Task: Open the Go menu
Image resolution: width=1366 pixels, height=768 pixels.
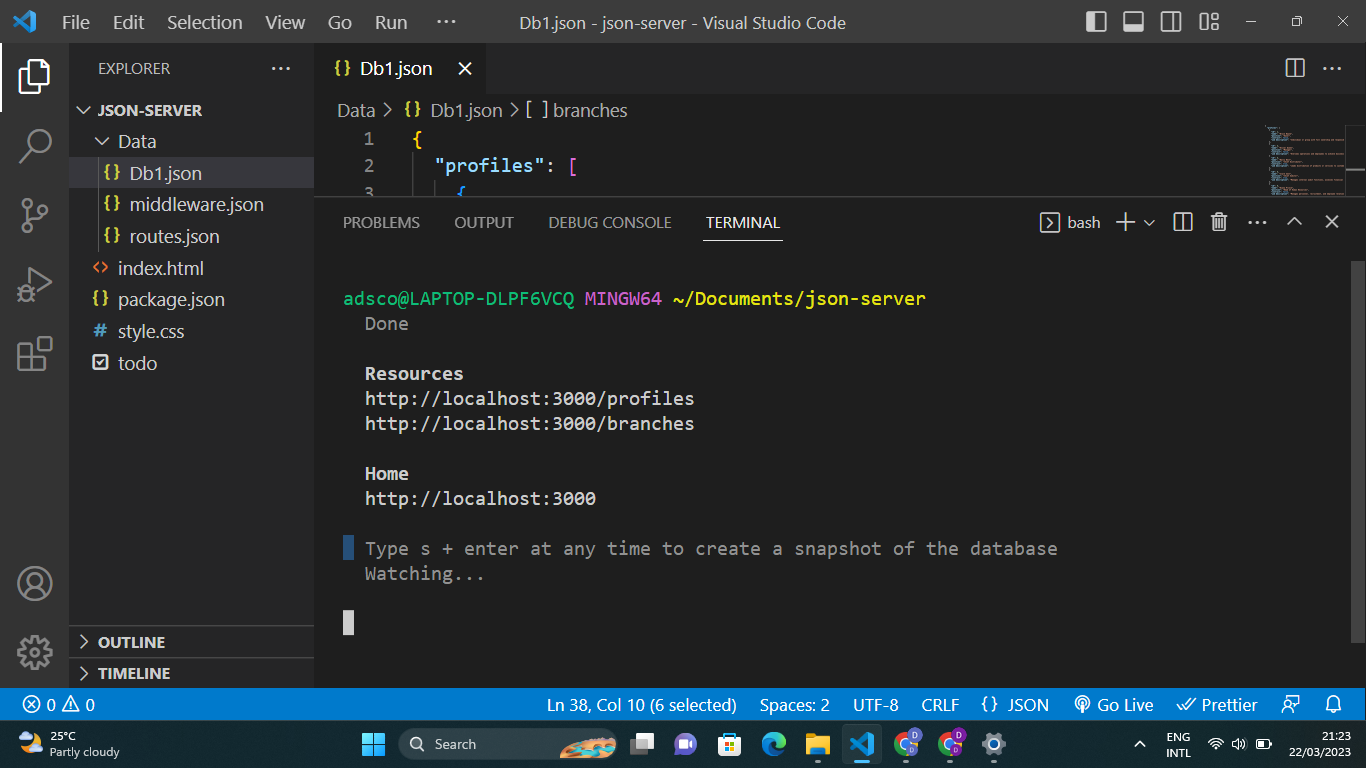Action: pyautogui.click(x=340, y=22)
